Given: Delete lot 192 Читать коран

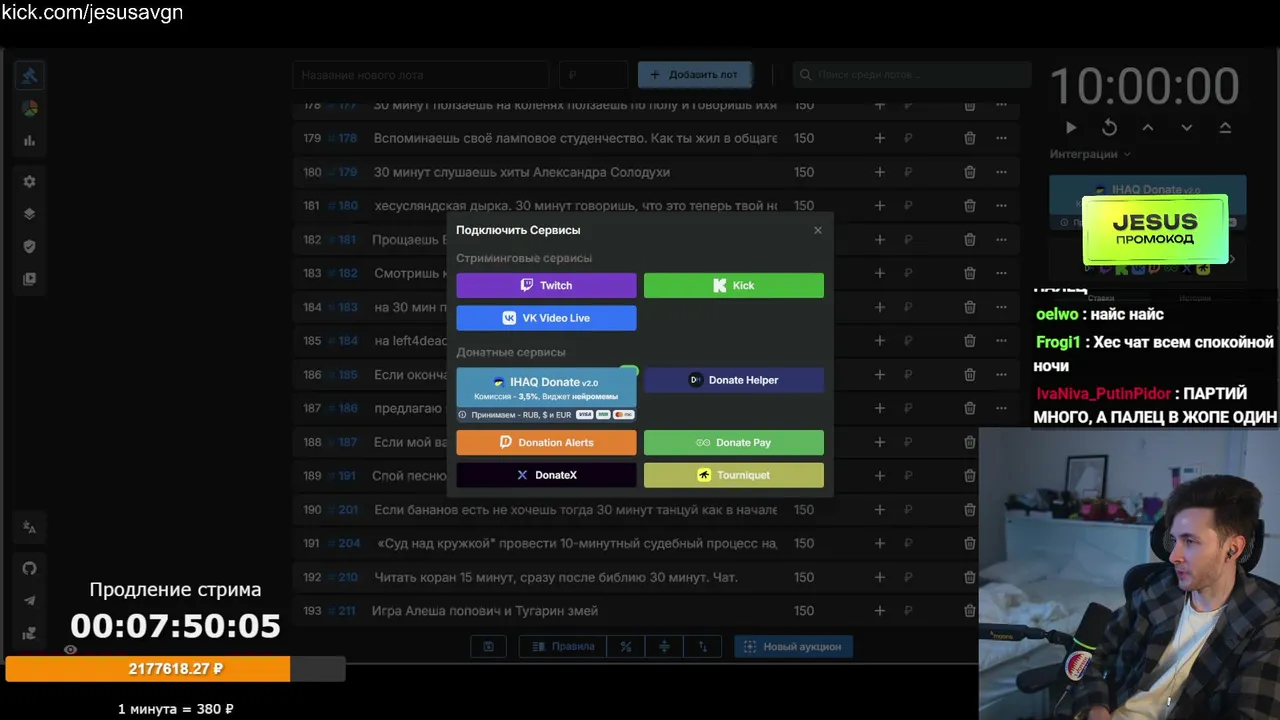Looking at the screenshot, I should click(x=969, y=577).
